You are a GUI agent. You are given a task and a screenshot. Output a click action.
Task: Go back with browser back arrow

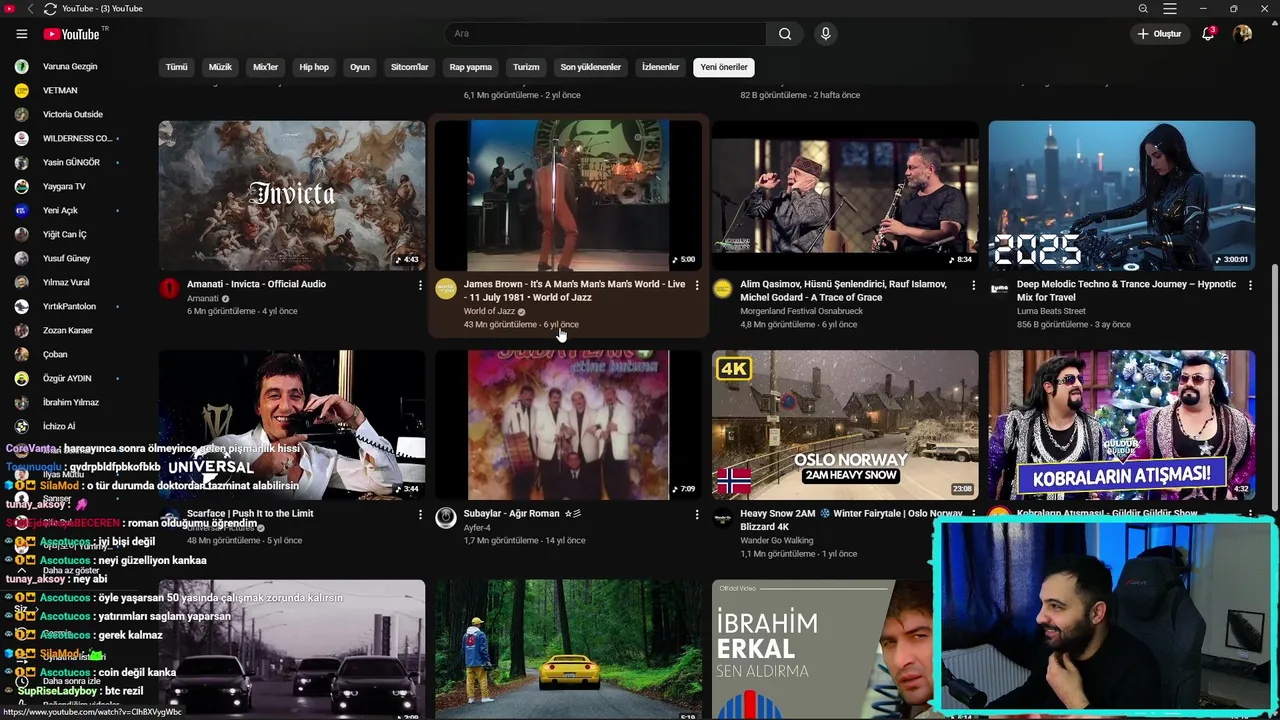pyautogui.click(x=30, y=9)
